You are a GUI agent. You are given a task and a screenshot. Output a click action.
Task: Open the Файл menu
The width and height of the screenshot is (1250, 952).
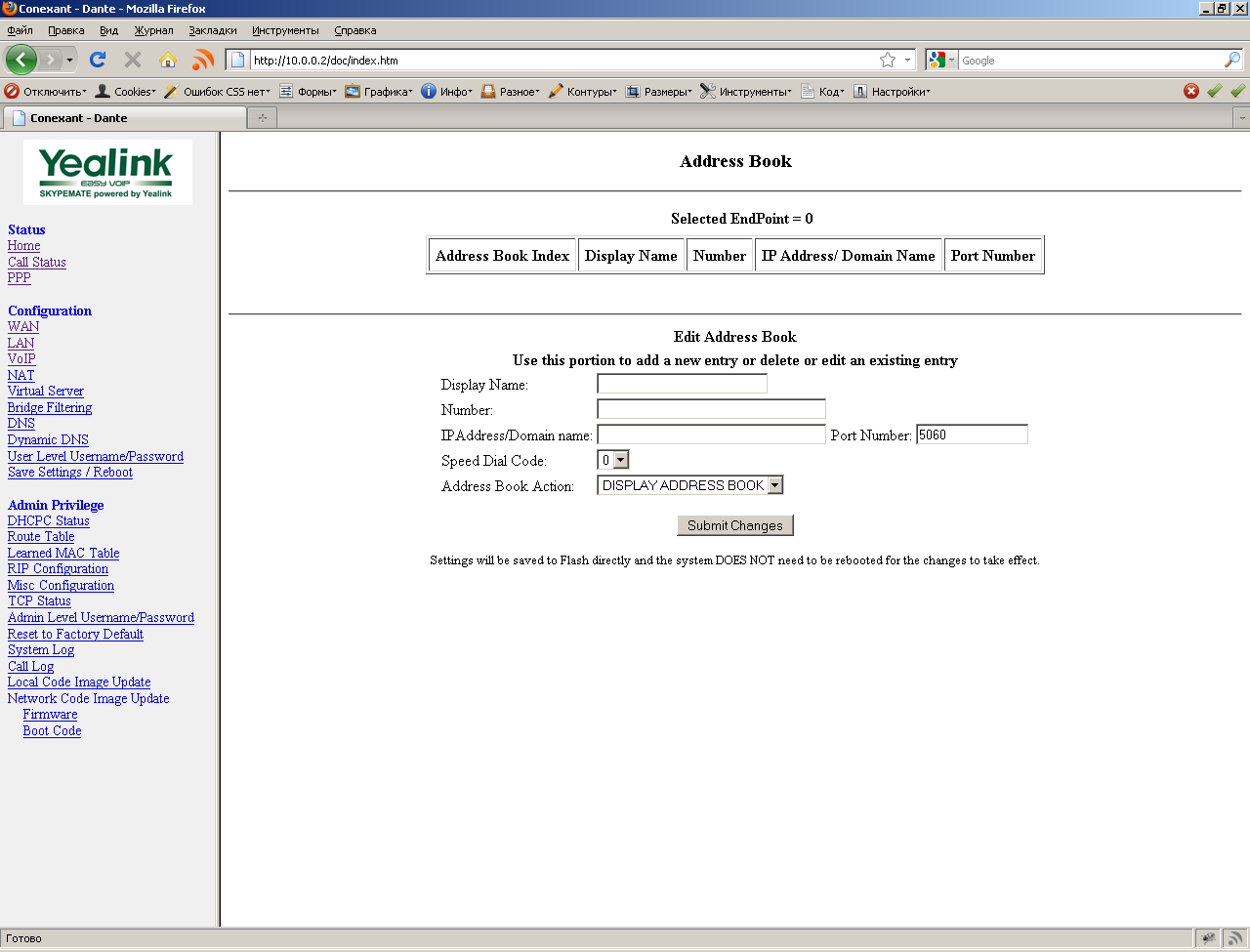click(x=20, y=30)
